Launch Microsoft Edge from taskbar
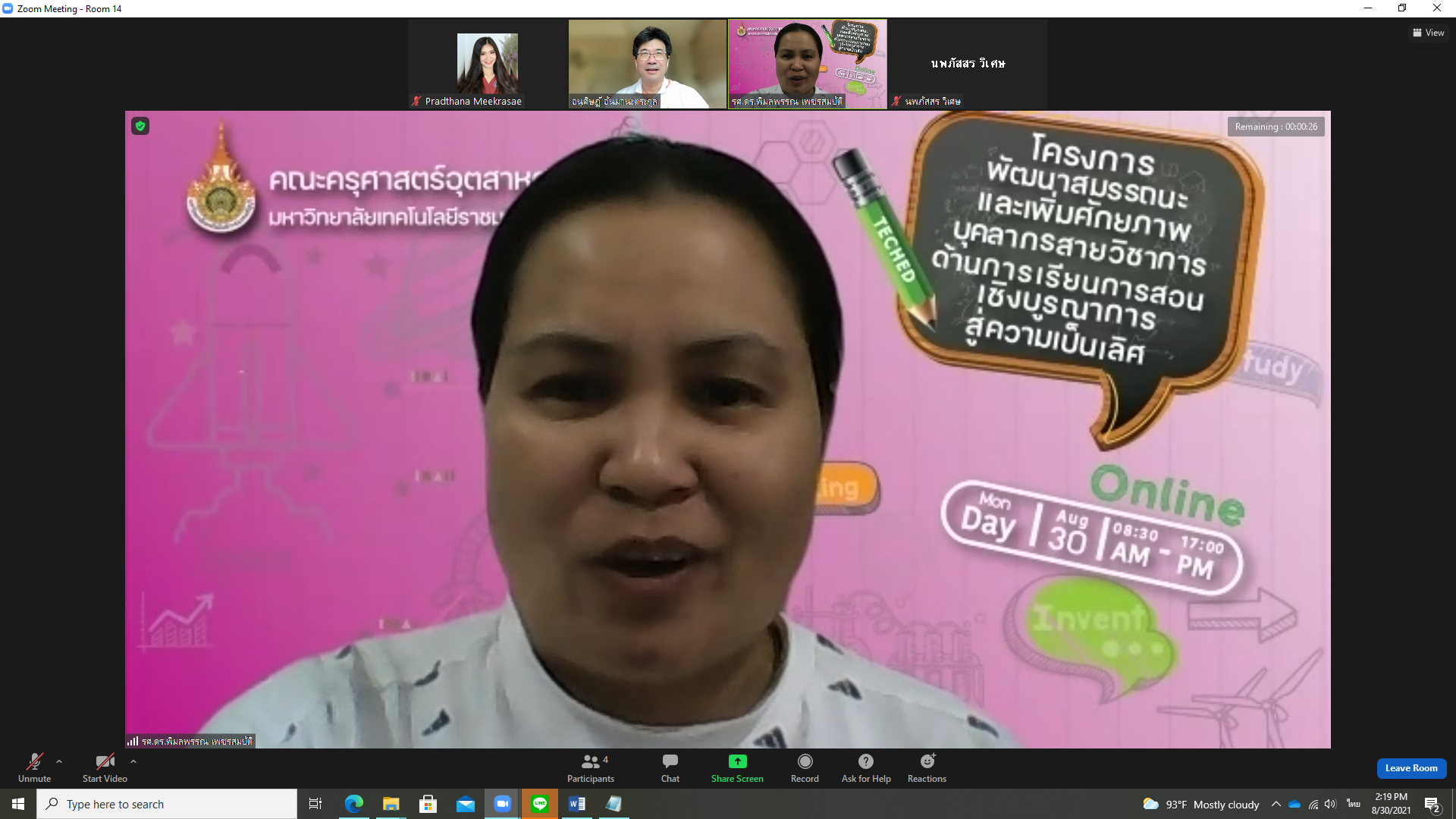1456x819 pixels. tap(353, 804)
